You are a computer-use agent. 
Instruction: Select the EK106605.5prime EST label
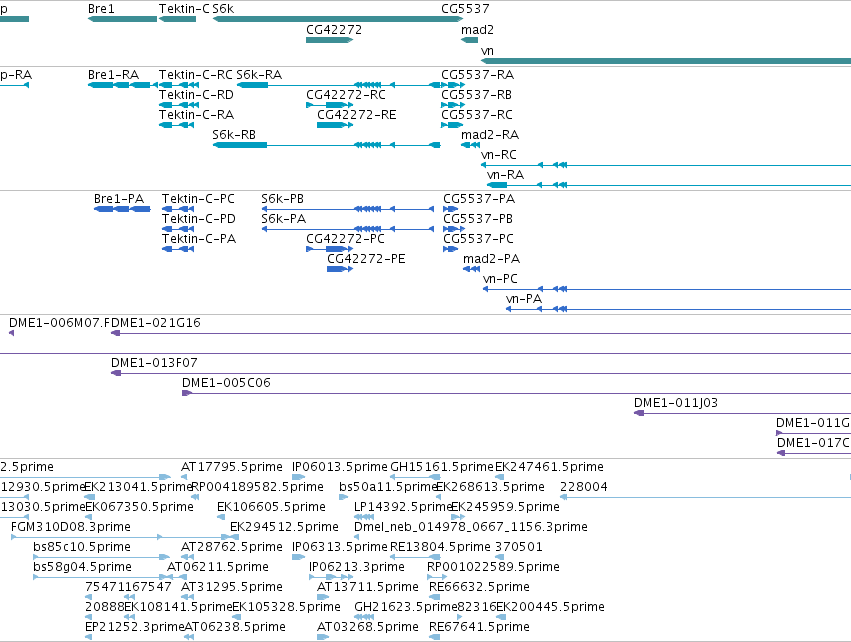[271, 507]
